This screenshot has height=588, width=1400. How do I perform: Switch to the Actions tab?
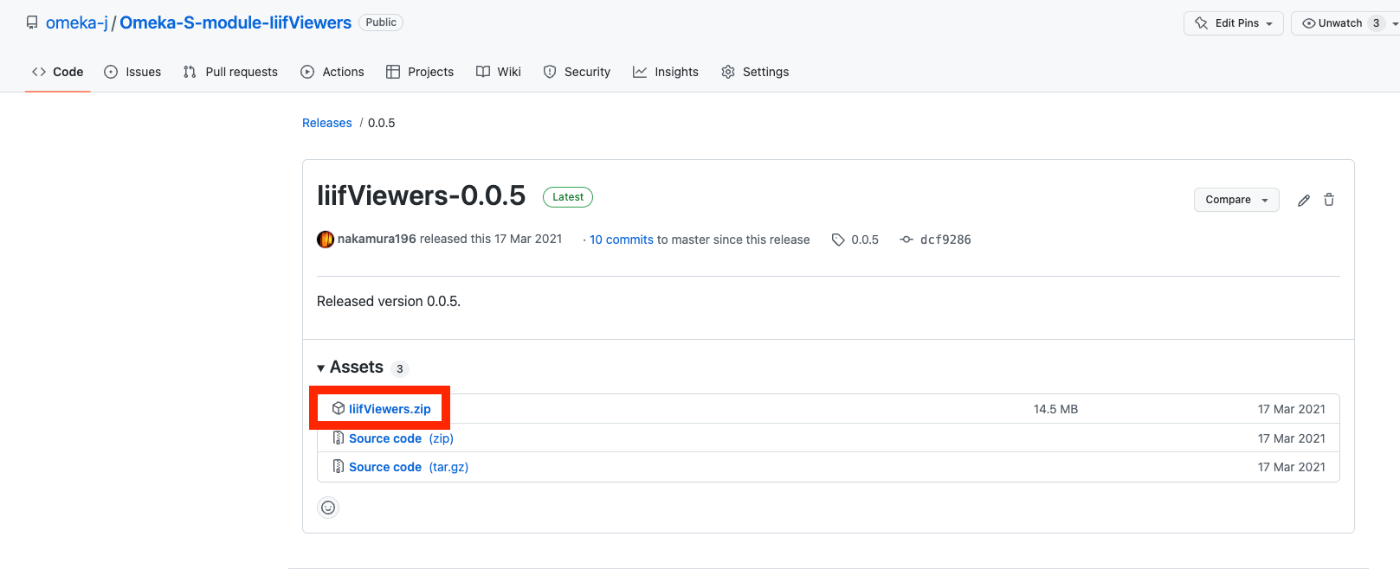333,72
